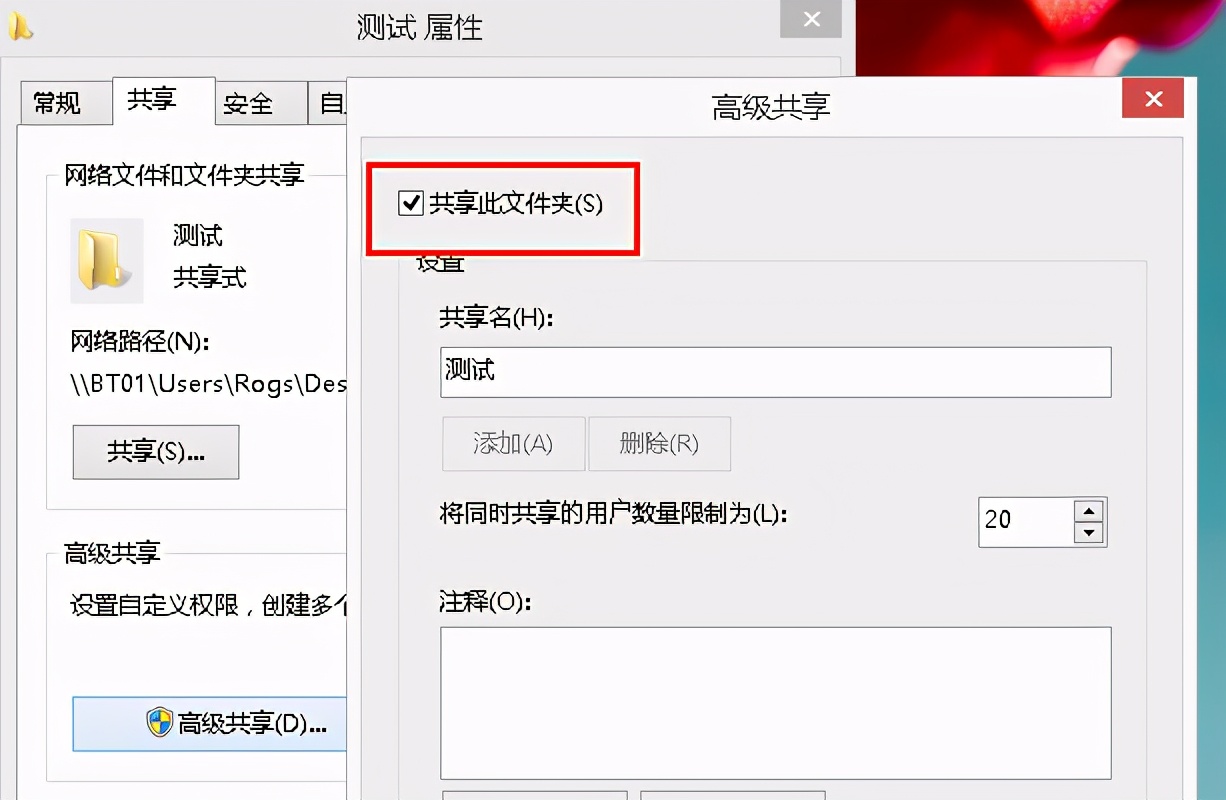Click the 删除(R) button
Image resolution: width=1226 pixels, height=800 pixels.
(x=659, y=444)
